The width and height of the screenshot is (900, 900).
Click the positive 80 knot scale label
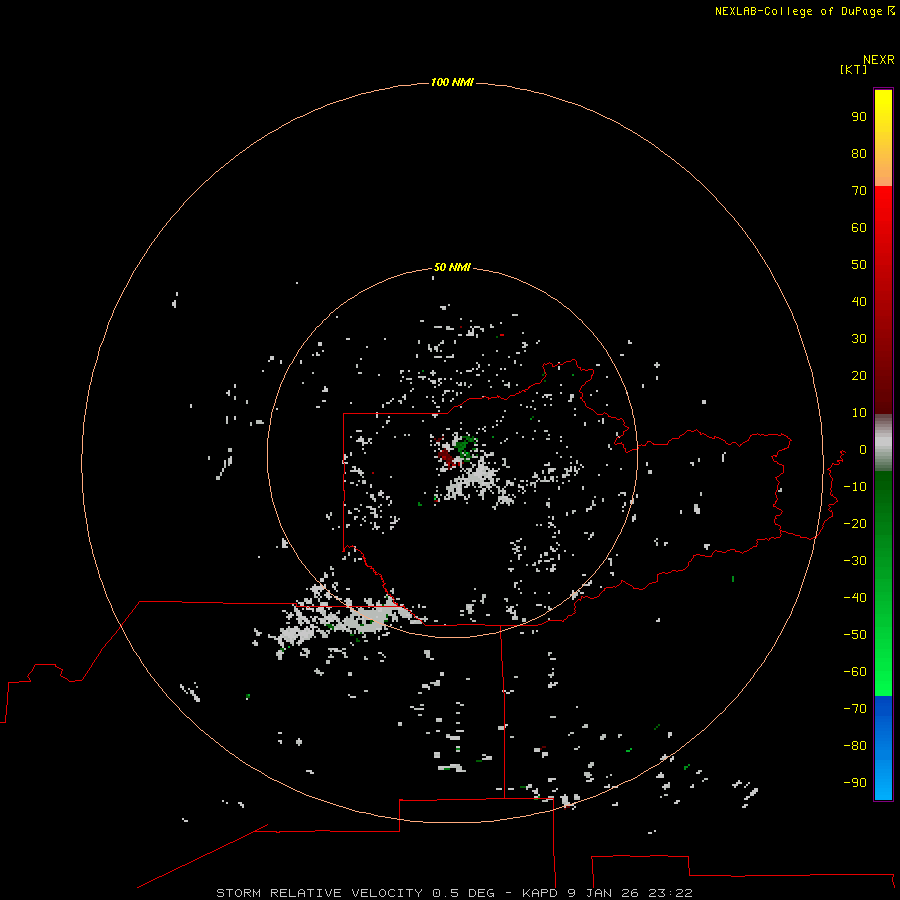click(859, 154)
